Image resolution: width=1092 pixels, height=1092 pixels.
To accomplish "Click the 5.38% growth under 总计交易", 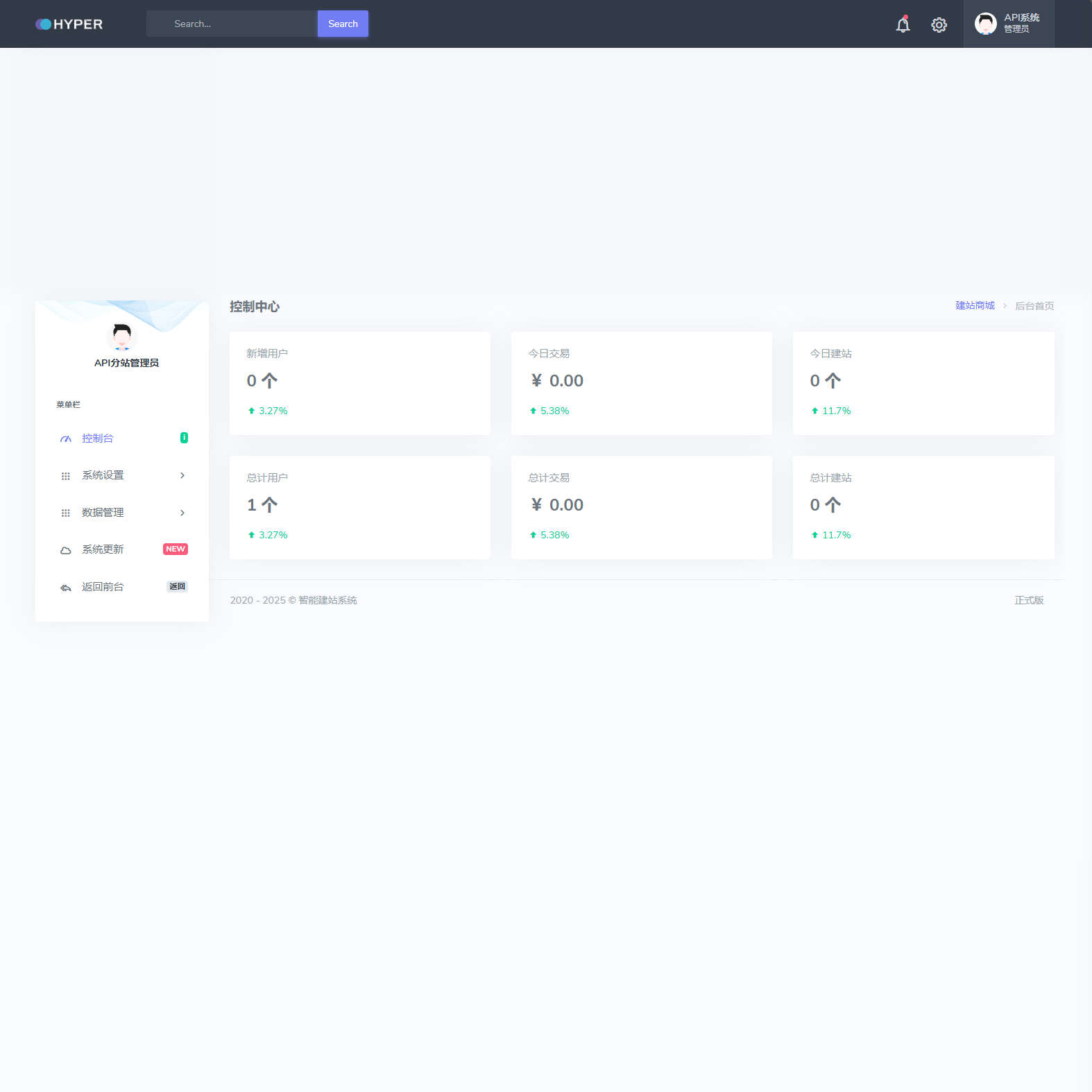I will click(549, 535).
